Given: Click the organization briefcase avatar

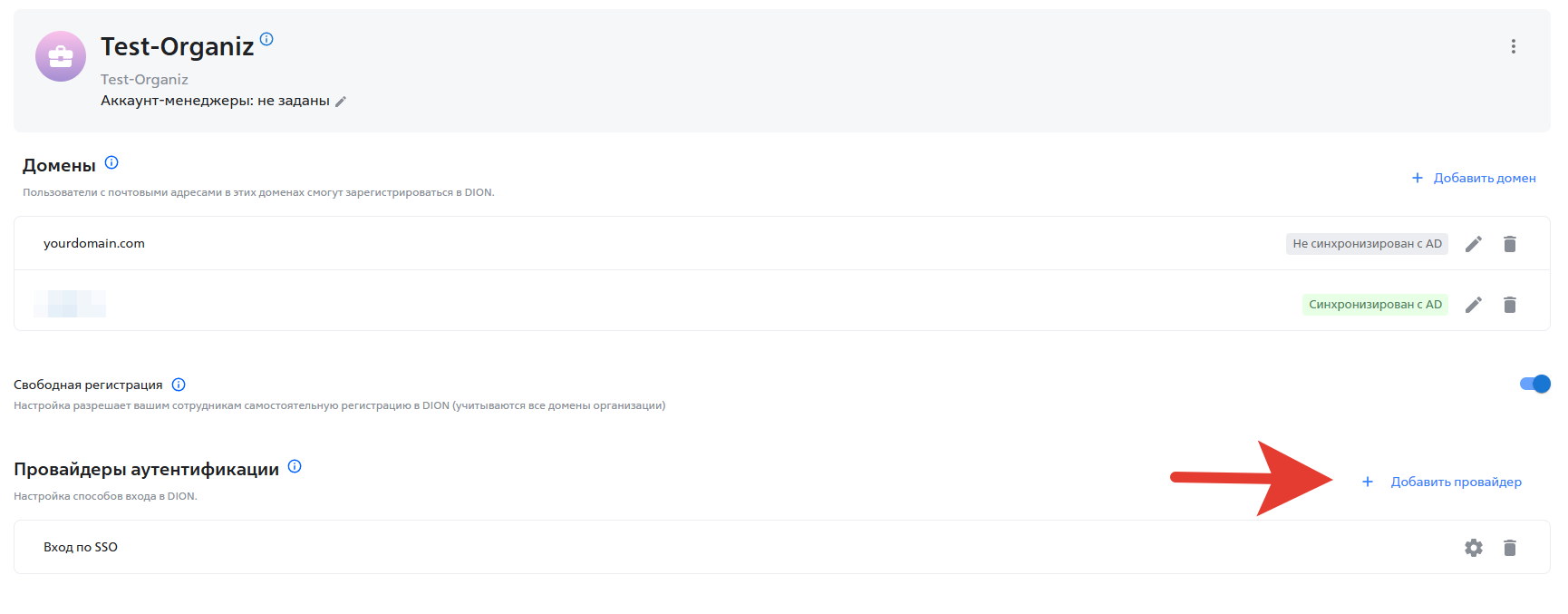Looking at the screenshot, I should [61, 56].
